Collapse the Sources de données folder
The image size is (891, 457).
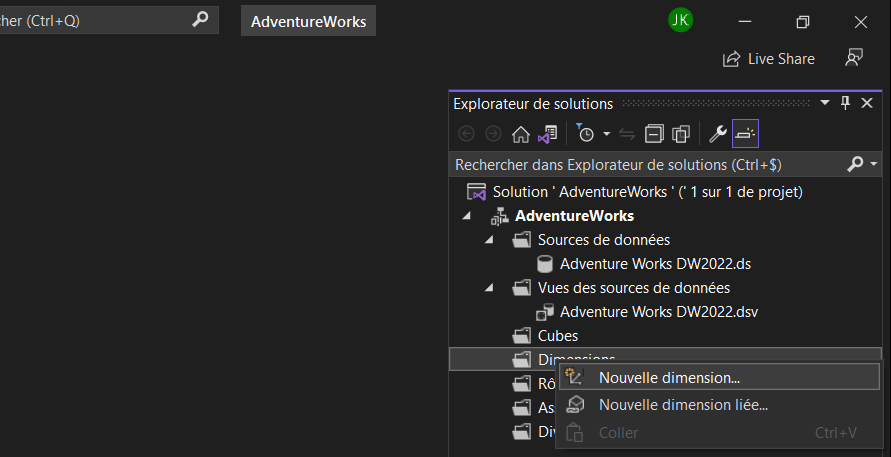point(489,240)
